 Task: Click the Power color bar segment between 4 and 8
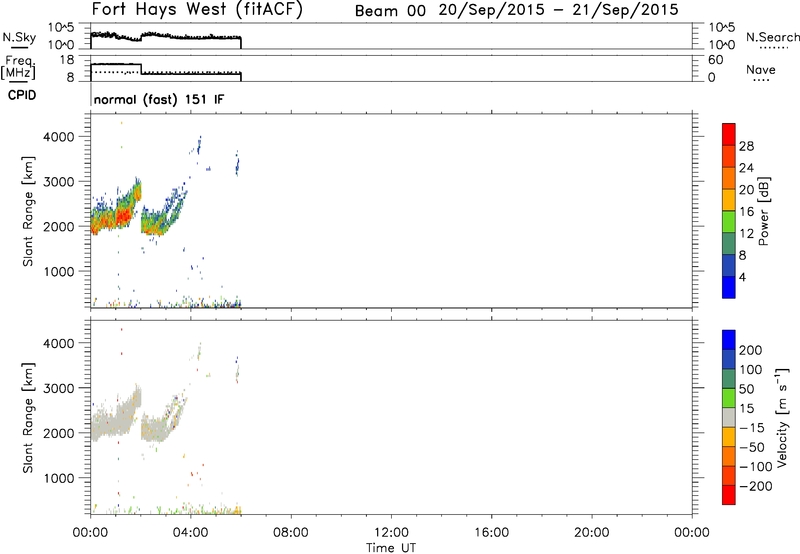[x=729, y=265]
